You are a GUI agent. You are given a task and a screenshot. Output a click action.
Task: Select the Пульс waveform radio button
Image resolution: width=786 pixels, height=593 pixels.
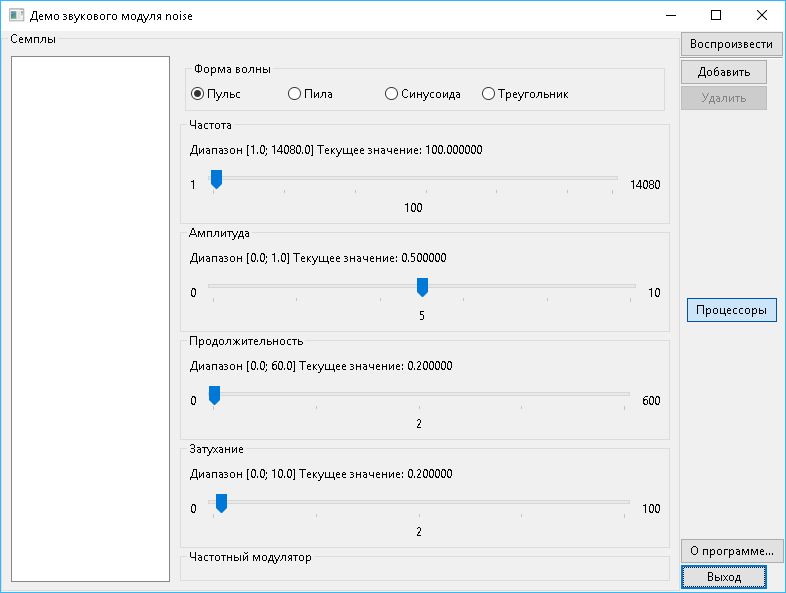point(198,94)
